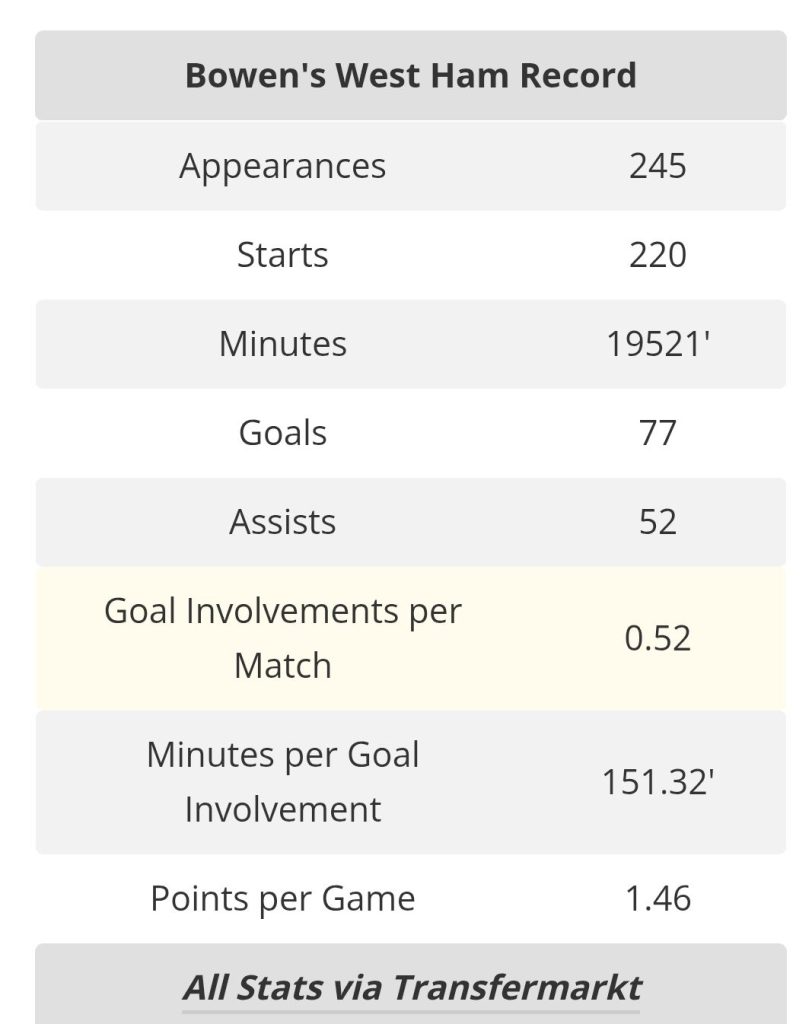This screenshot has height=1024, width=812.
Task: Click the 220 starts value
Action: point(658,255)
